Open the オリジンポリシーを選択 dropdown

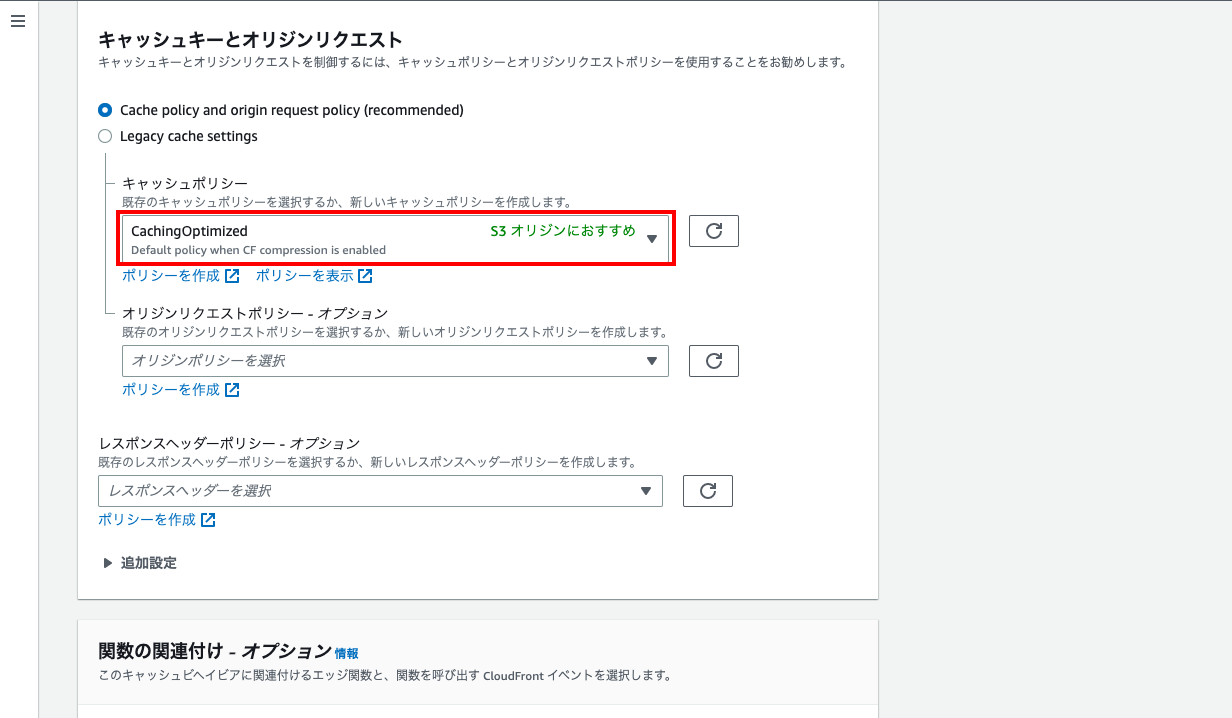tap(395, 361)
